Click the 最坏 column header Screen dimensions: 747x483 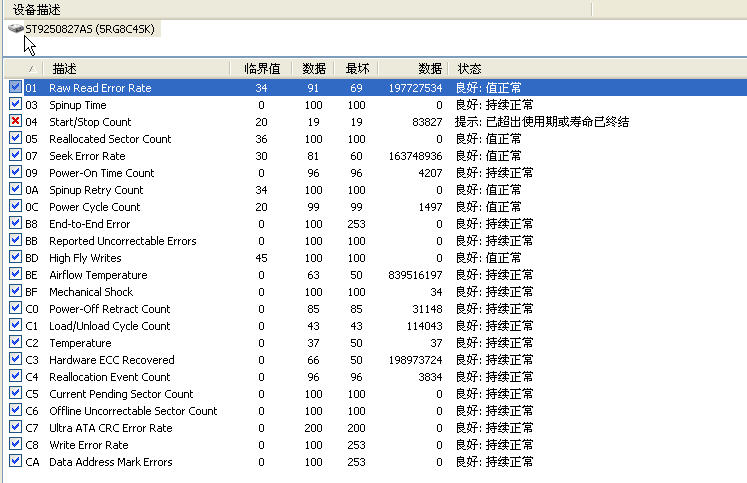pos(357,69)
